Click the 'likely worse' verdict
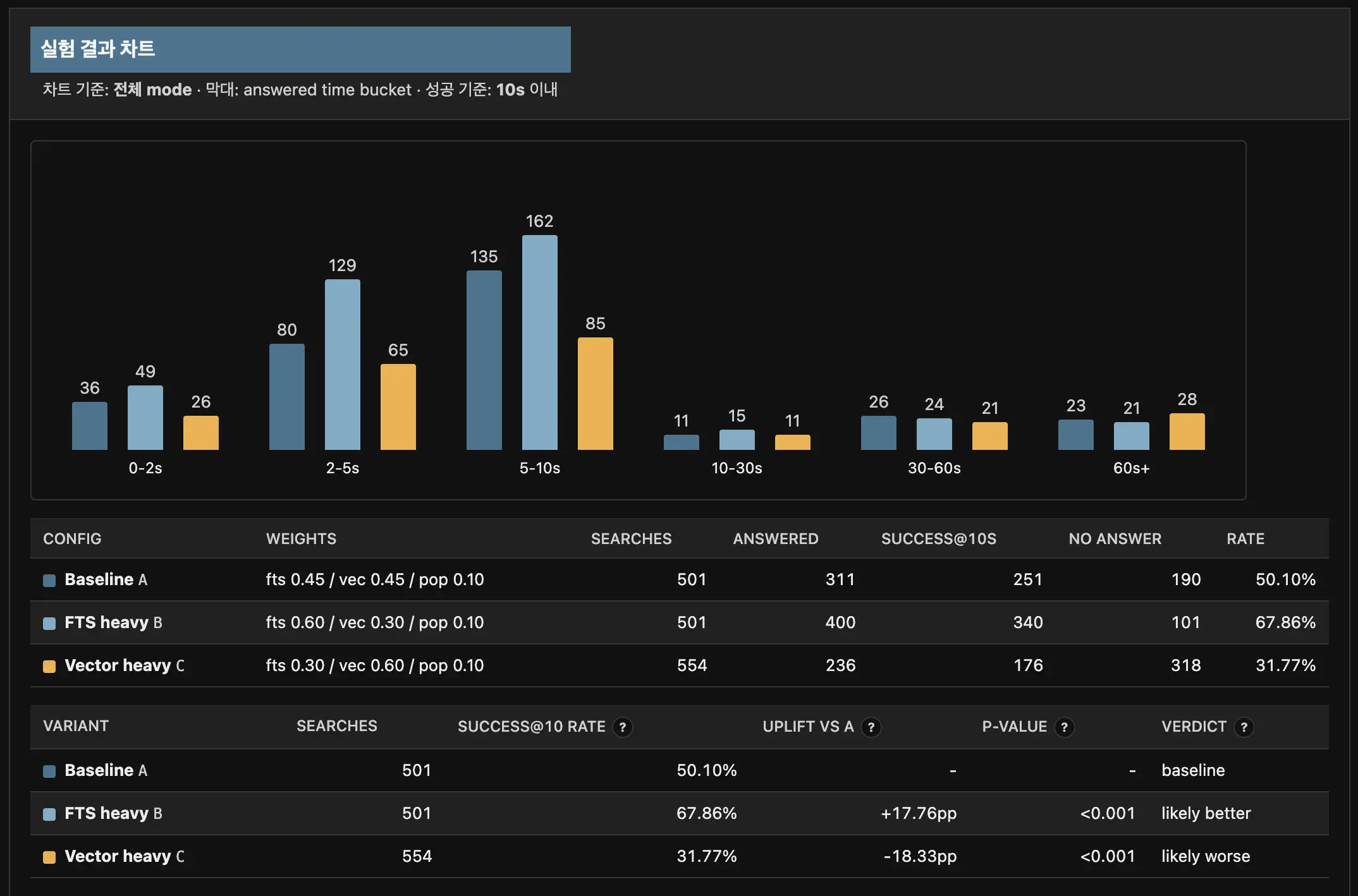1358x896 pixels. click(1206, 856)
